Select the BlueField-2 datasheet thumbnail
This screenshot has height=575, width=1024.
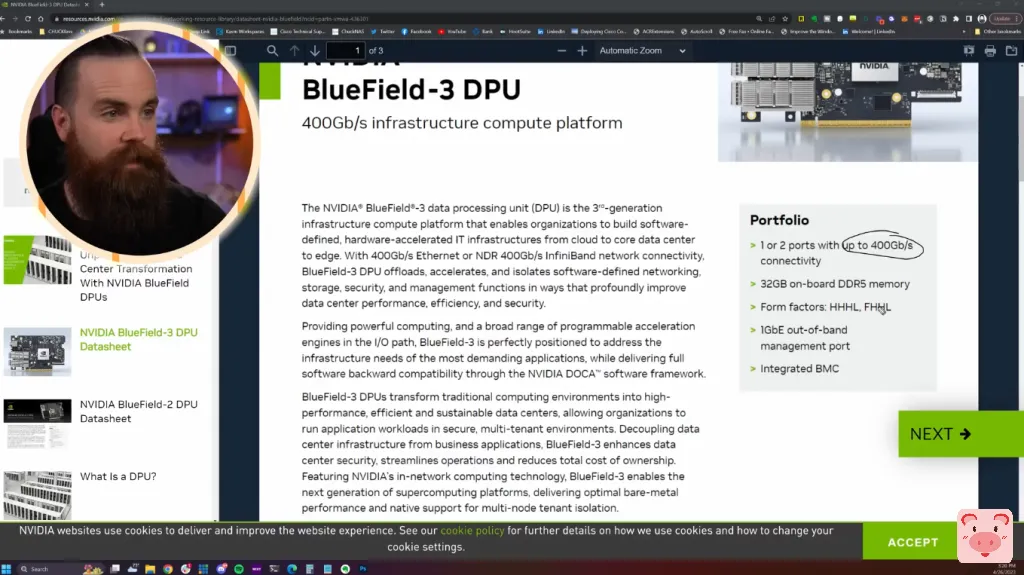pyautogui.click(x=38, y=423)
